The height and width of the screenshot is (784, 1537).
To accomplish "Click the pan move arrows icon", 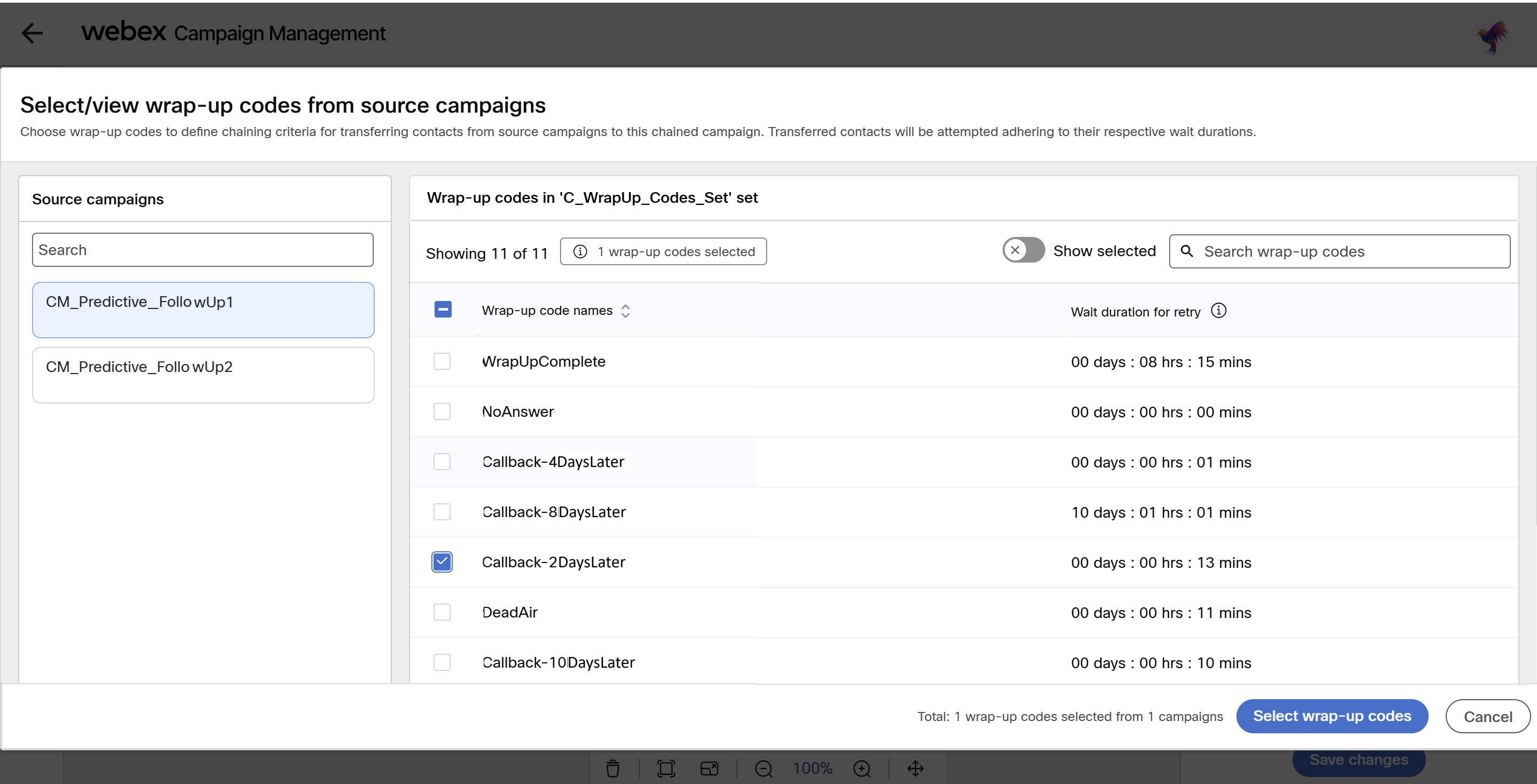I will click(x=915, y=769).
